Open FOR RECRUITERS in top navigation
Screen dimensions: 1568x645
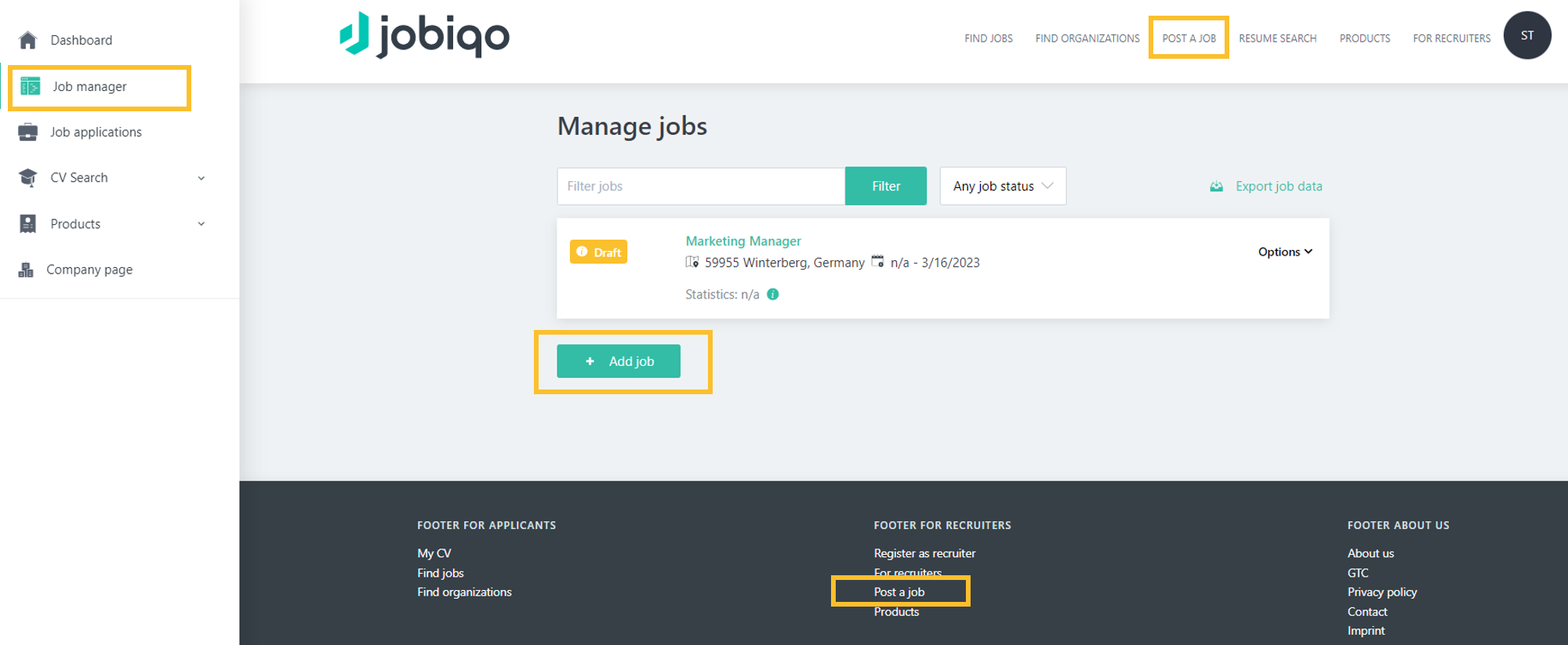click(1451, 38)
